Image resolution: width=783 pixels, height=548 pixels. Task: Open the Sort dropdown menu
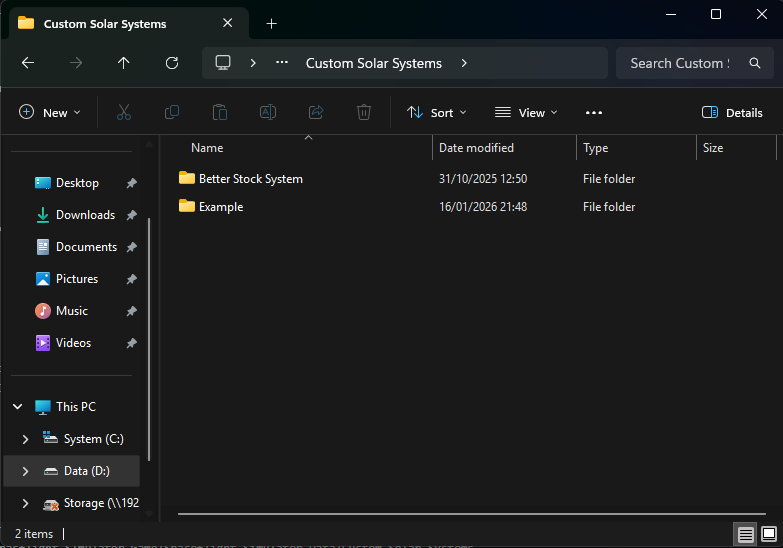point(437,113)
